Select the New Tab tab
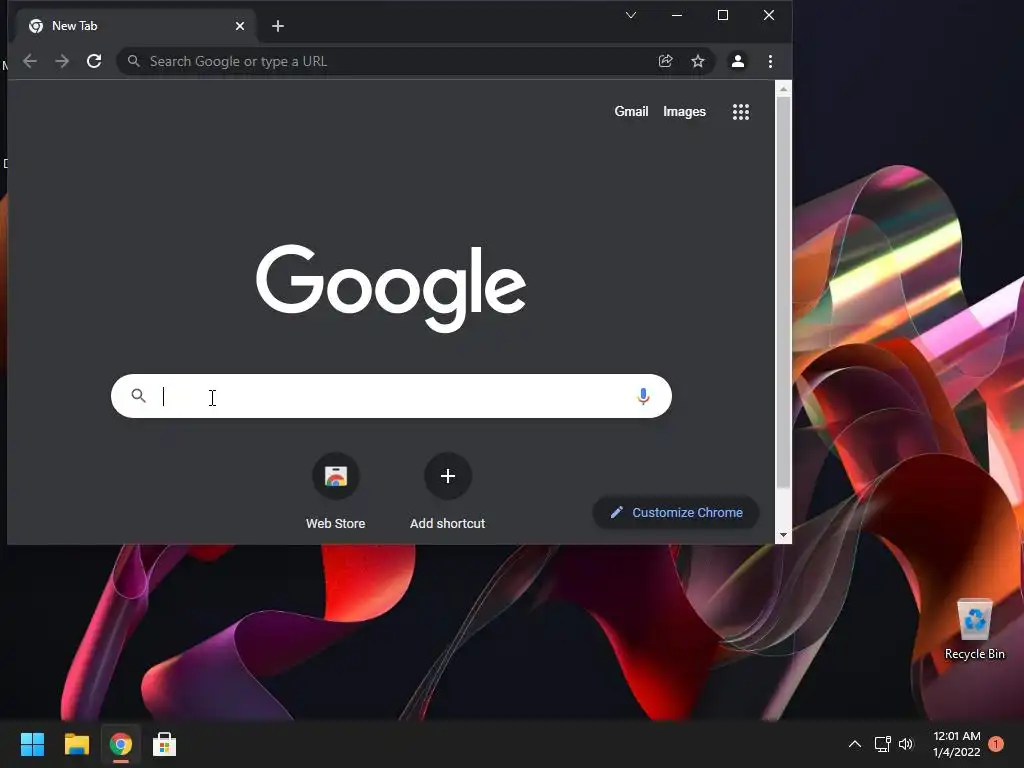Image resolution: width=1024 pixels, height=768 pixels. [135, 26]
